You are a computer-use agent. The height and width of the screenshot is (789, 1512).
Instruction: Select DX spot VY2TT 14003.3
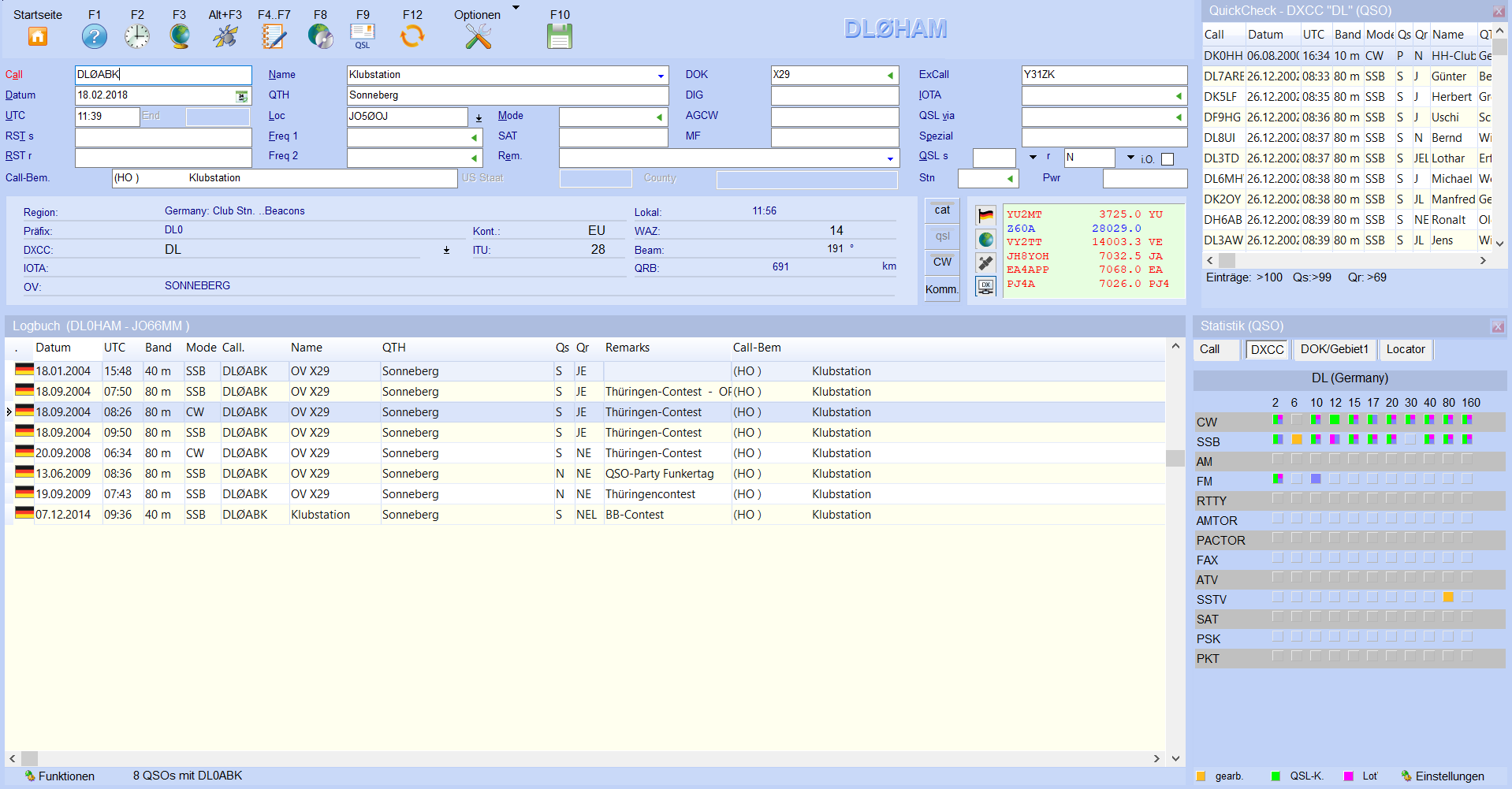click(x=1084, y=242)
